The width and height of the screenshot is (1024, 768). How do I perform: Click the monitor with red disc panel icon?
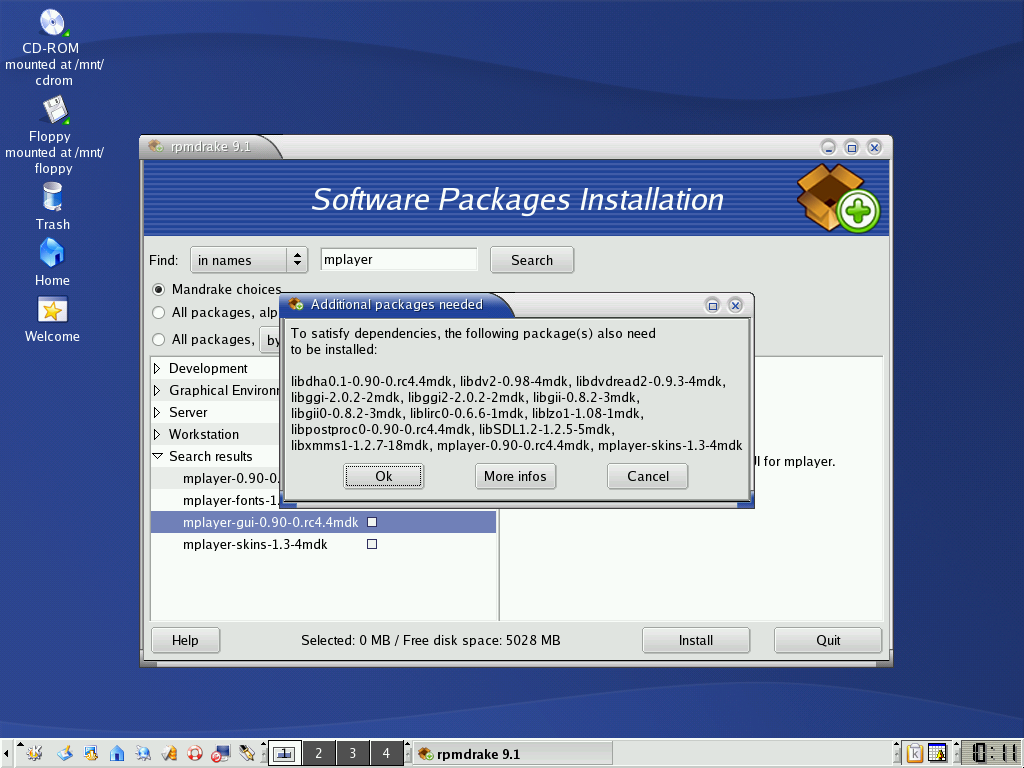coord(221,754)
